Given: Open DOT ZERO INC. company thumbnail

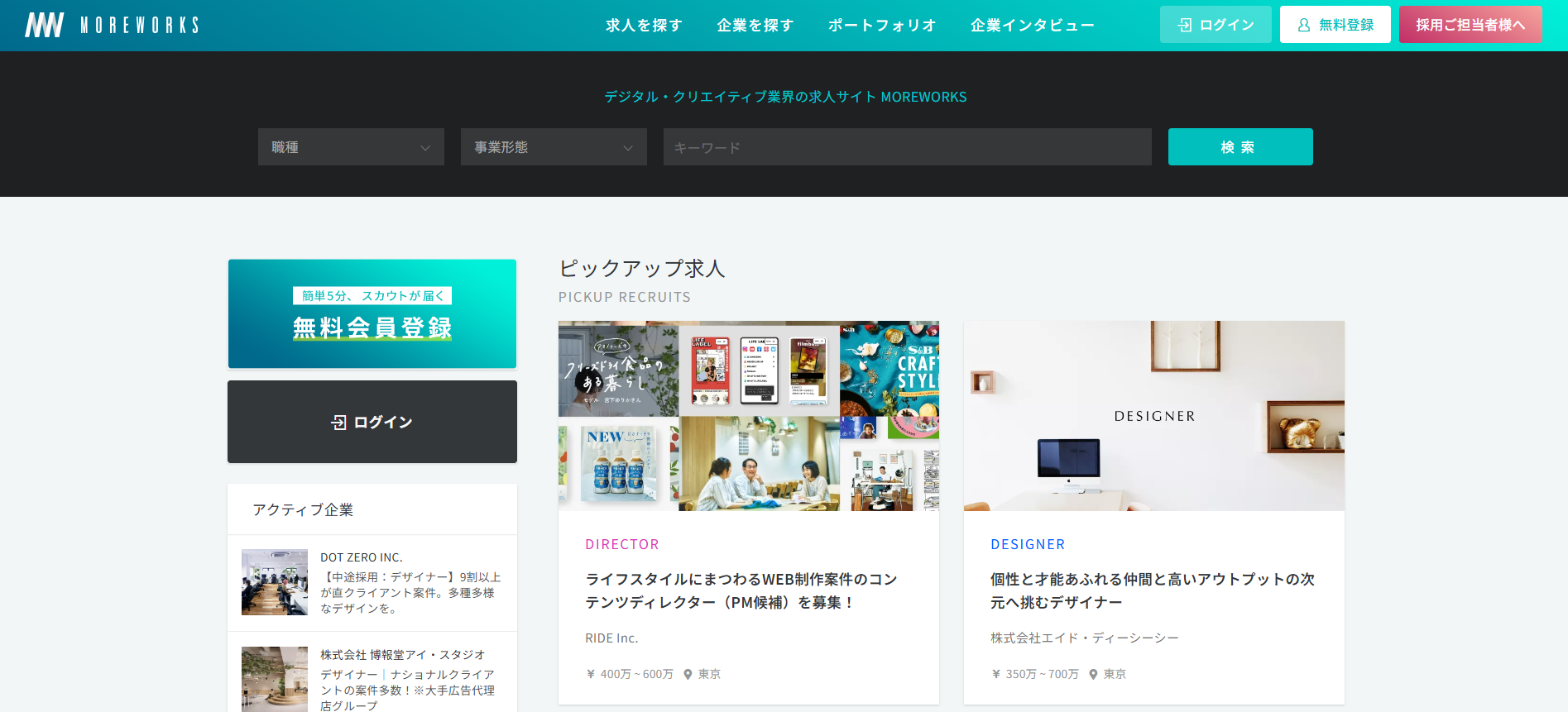Looking at the screenshot, I should [275, 582].
